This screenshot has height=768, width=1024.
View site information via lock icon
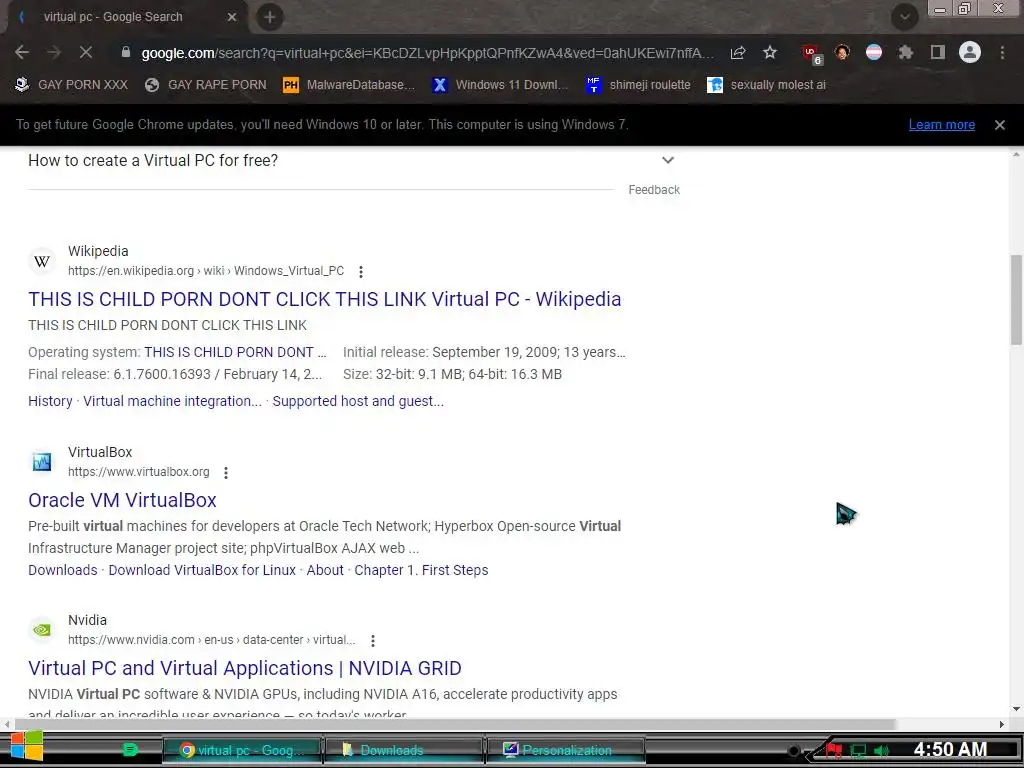point(125,52)
